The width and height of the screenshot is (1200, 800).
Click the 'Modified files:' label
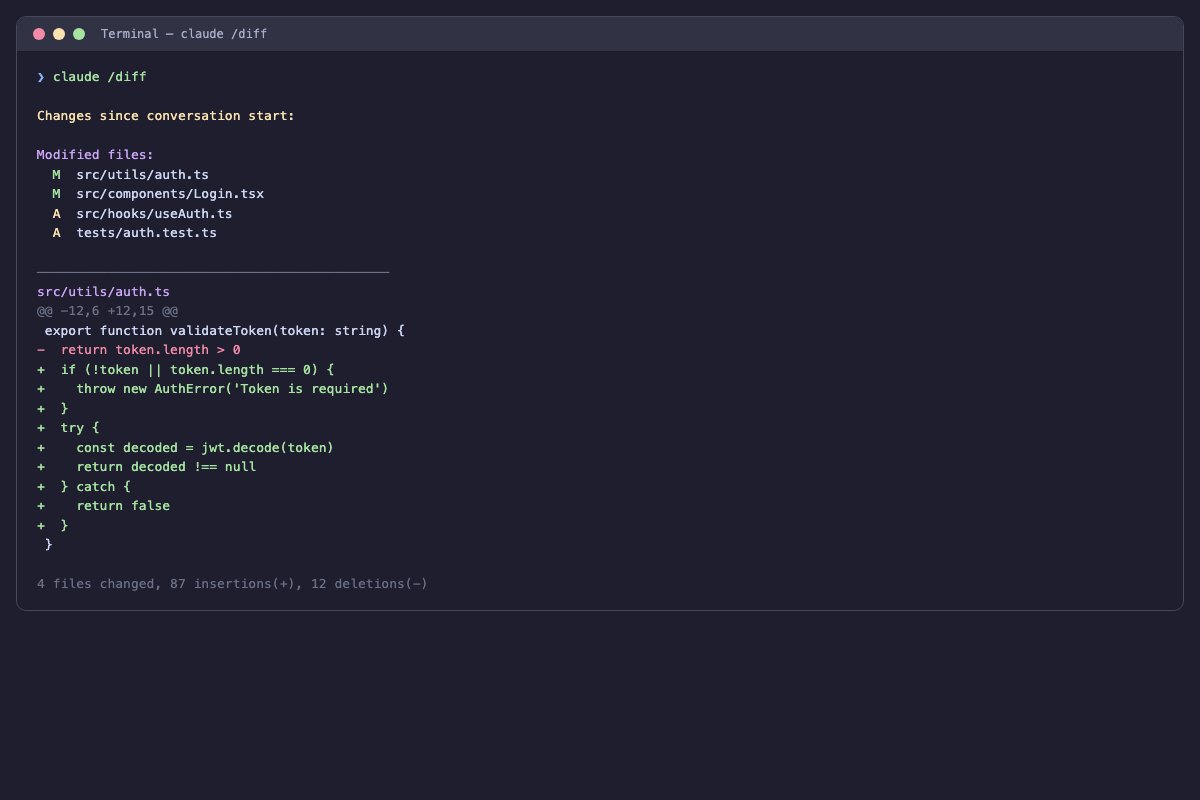pyautogui.click(x=96, y=155)
